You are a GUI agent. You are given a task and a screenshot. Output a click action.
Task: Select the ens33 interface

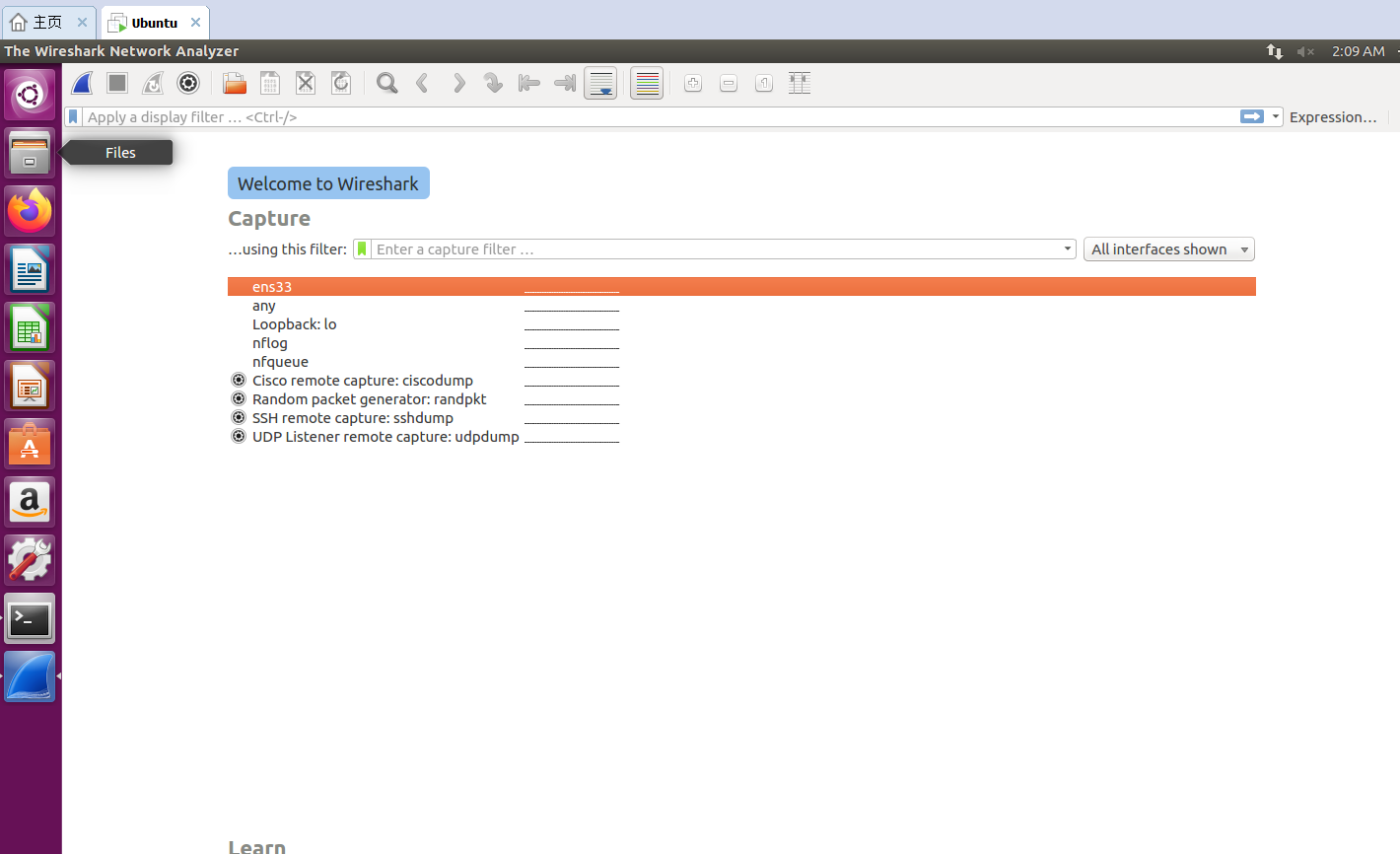(x=741, y=287)
